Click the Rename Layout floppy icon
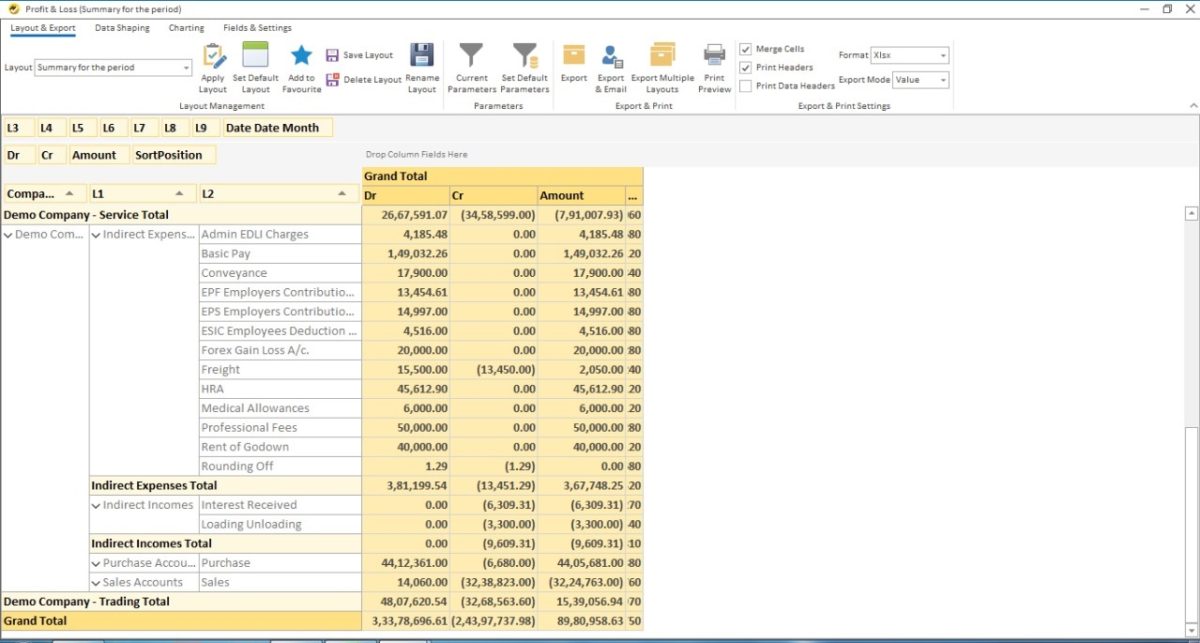1200x643 pixels. coord(422,57)
